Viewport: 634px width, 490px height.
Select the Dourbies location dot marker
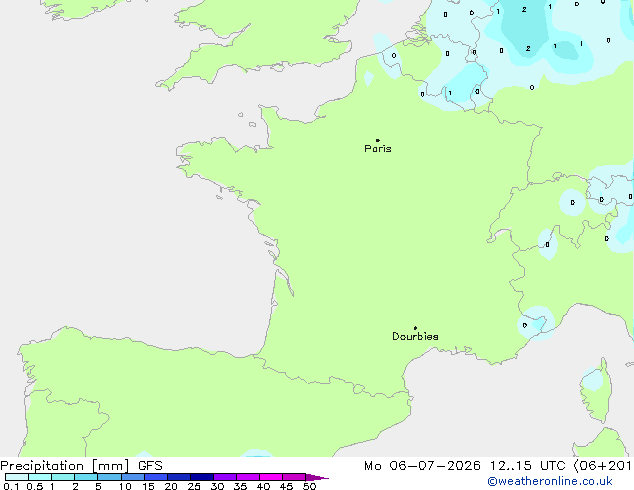[x=415, y=328]
